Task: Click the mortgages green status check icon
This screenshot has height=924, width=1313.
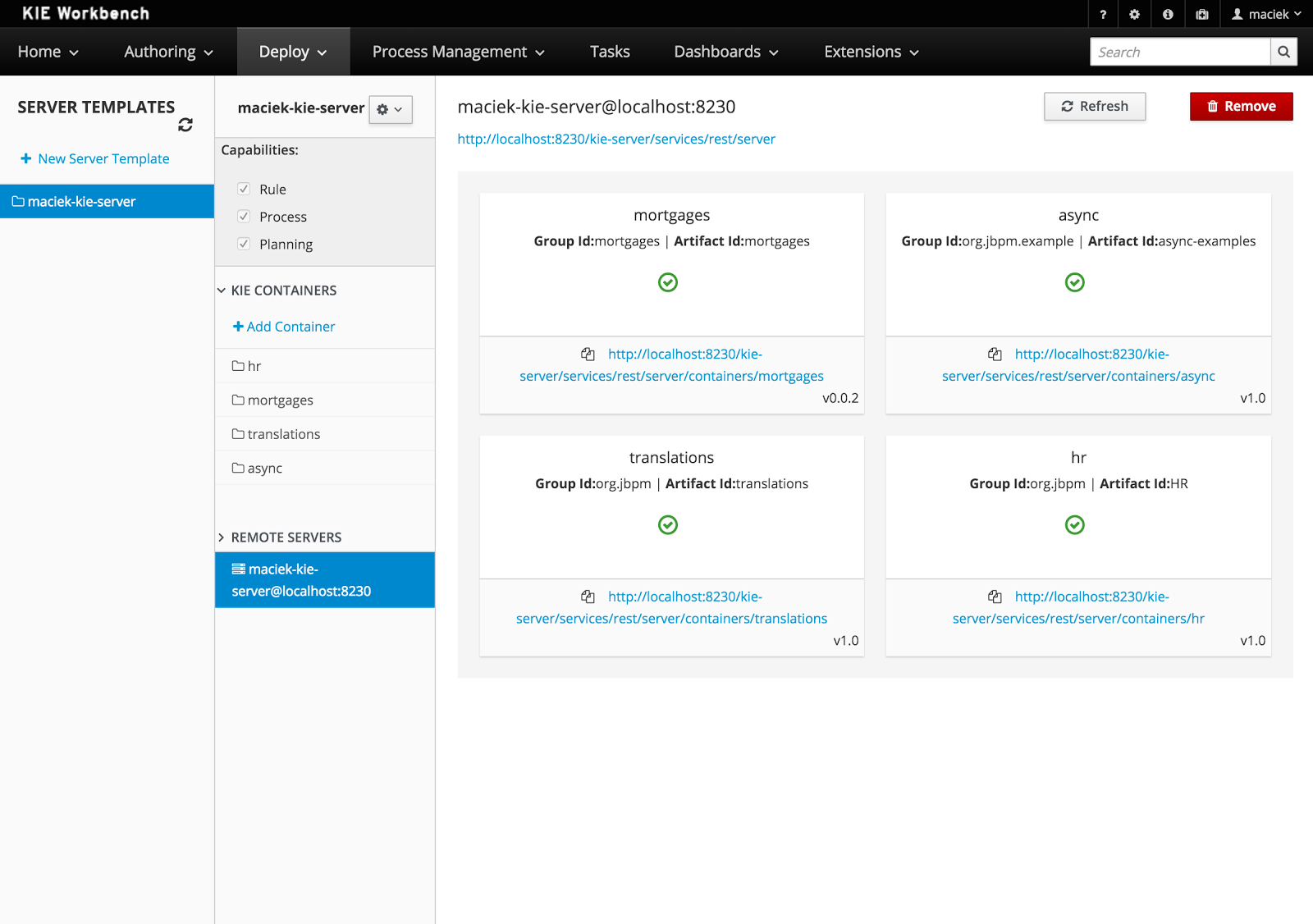Action: pos(668,282)
